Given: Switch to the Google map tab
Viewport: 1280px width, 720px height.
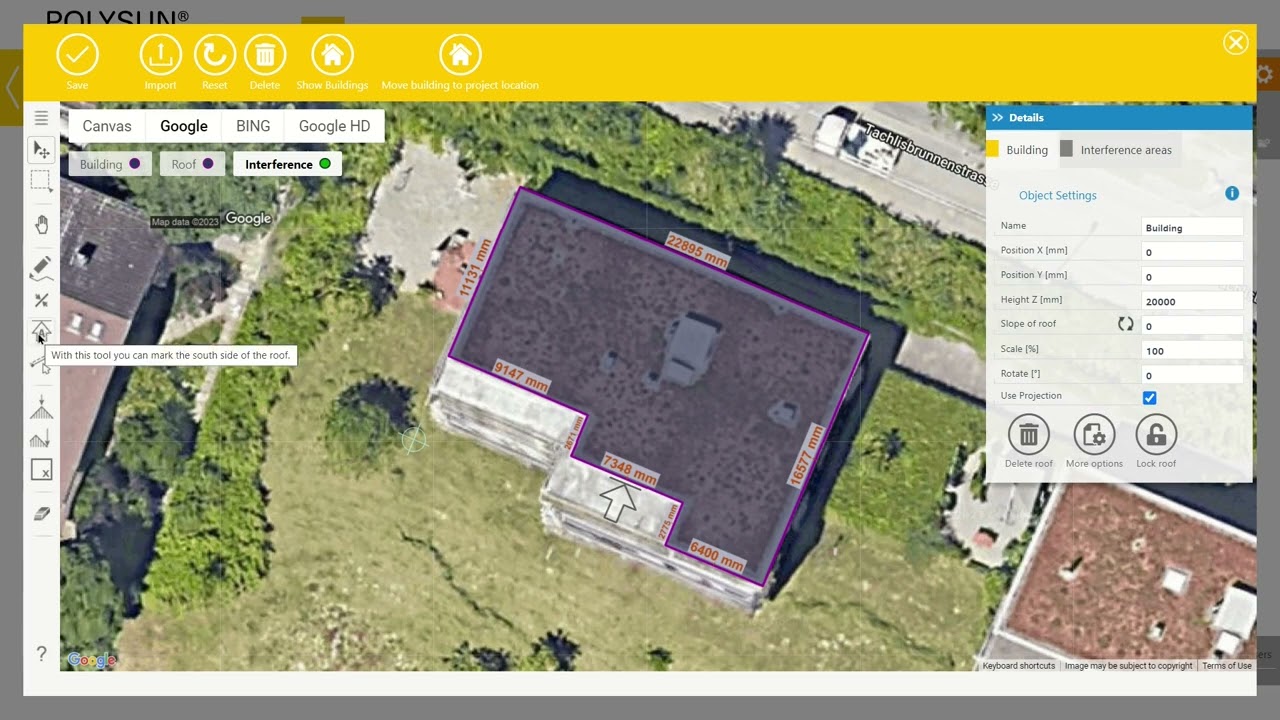Looking at the screenshot, I should point(184,126).
